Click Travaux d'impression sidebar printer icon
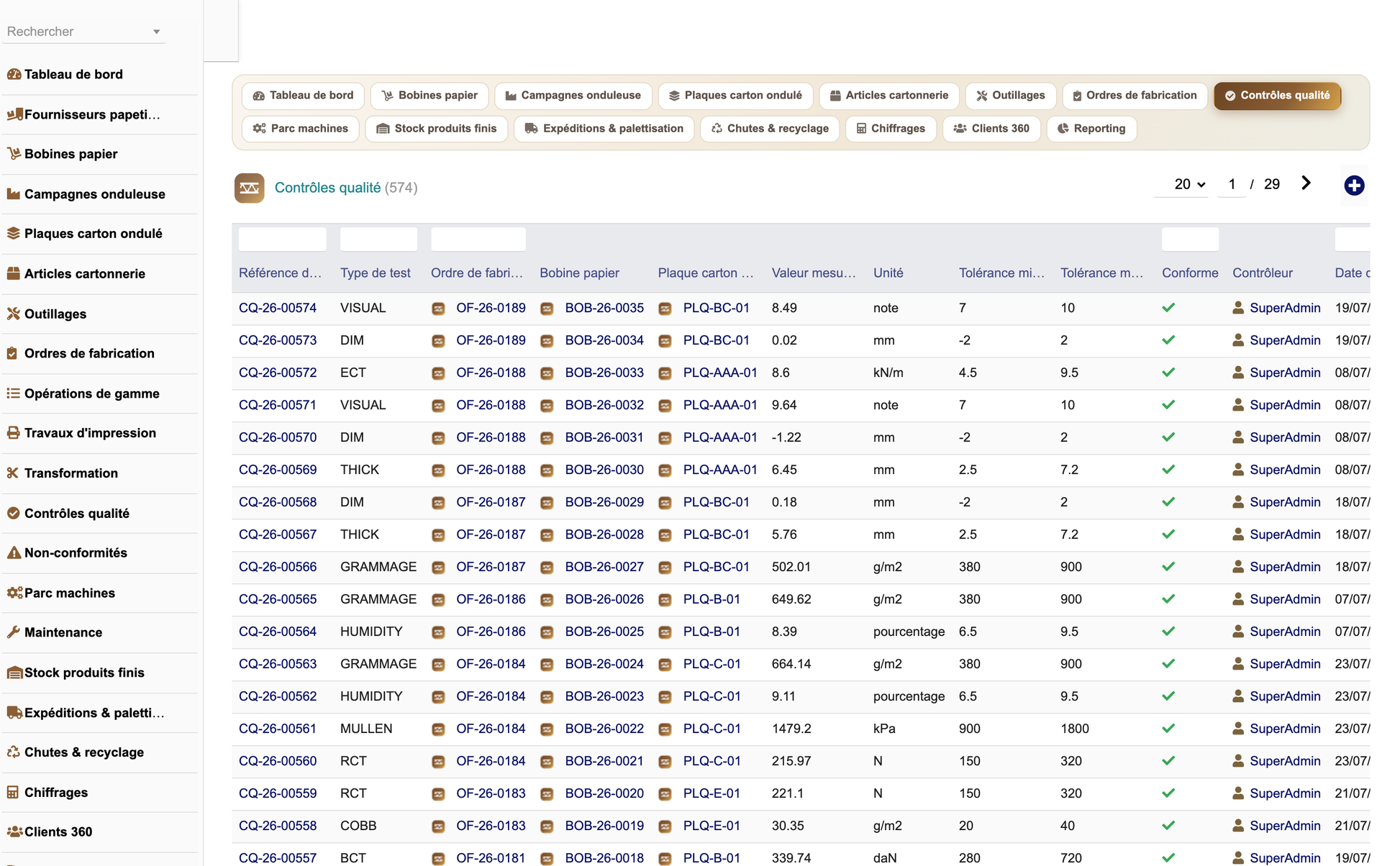 [x=14, y=433]
